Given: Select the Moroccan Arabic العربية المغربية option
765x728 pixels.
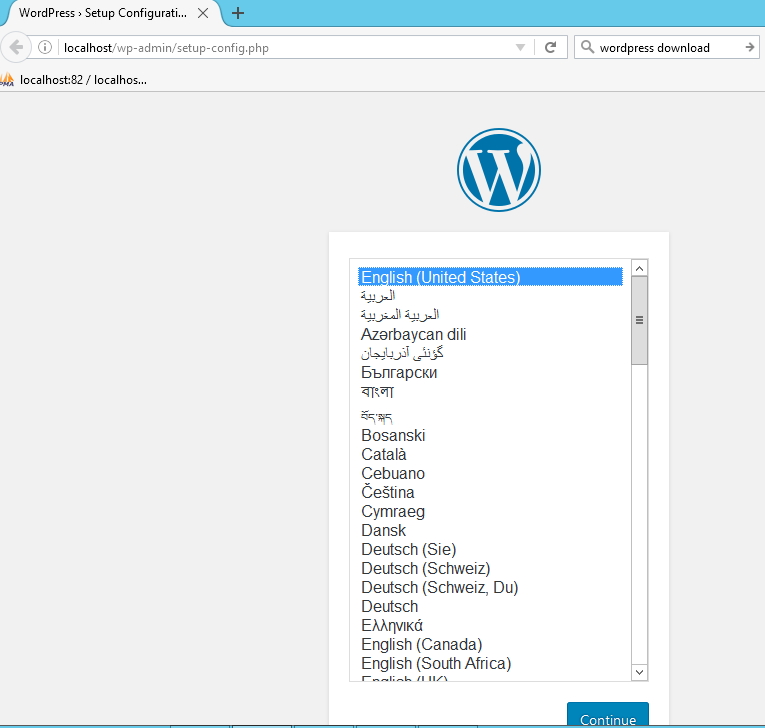Looking at the screenshot, I should (490, 315).
